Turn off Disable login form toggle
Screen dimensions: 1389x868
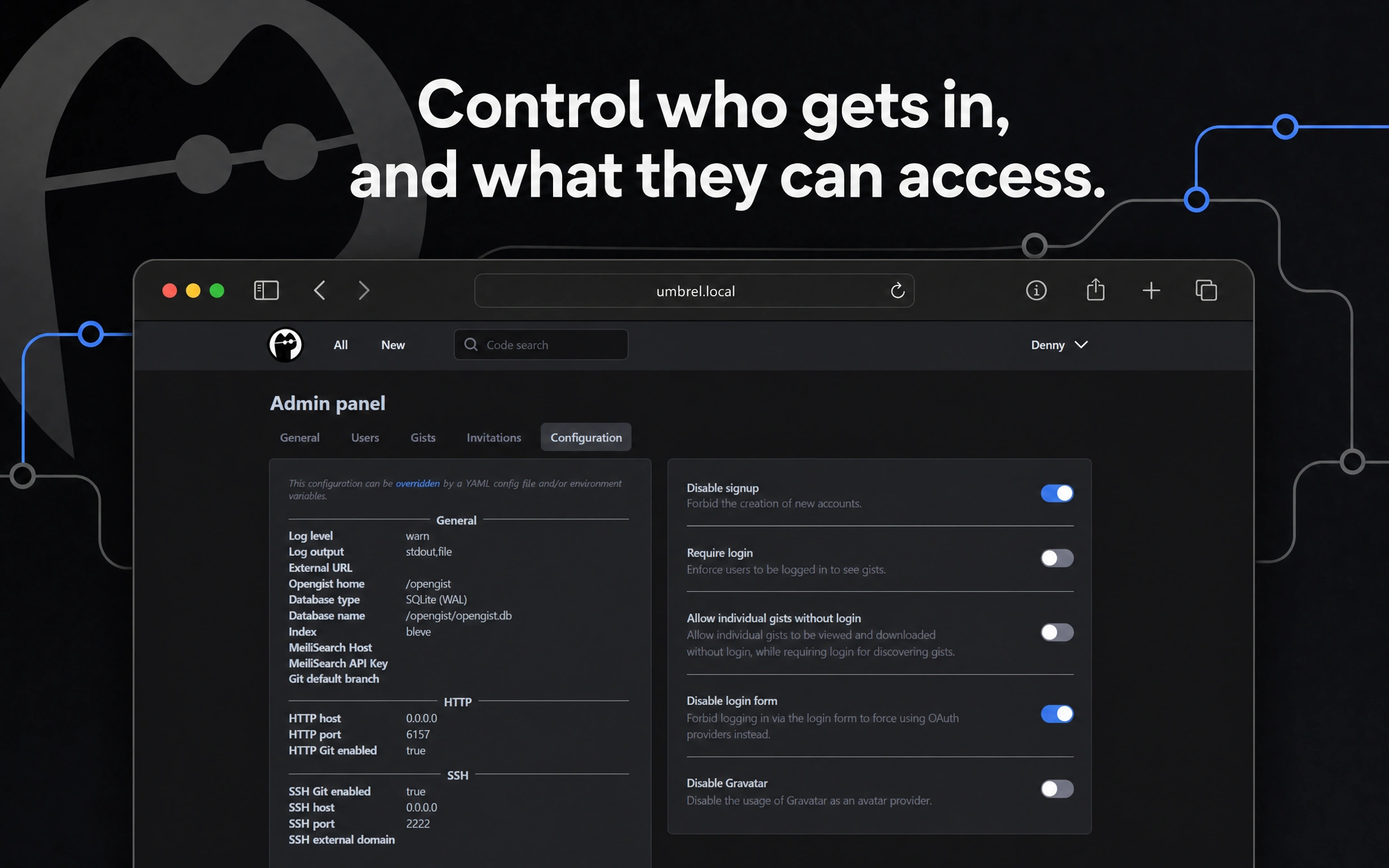point(1057,714)
